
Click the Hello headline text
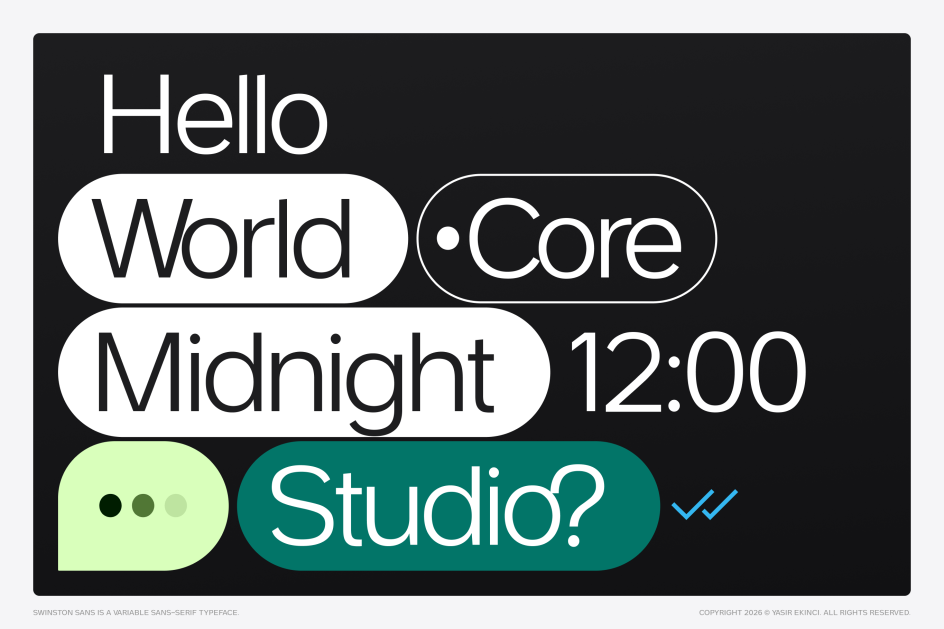coord(215,114)
